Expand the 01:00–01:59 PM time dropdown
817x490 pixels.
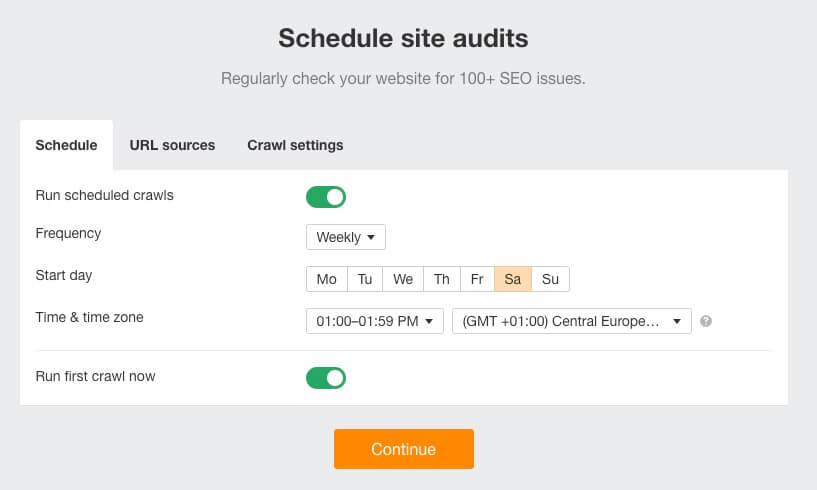pyautogui.click(x=375, y=321)
